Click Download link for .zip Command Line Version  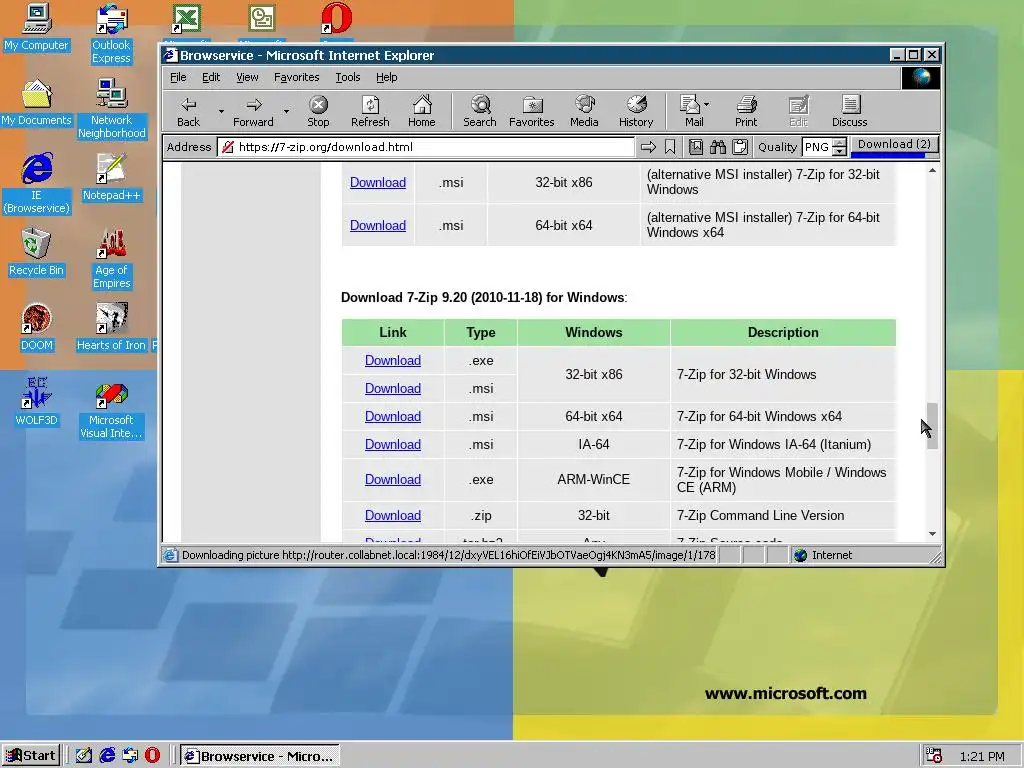[x=392, y=515]
